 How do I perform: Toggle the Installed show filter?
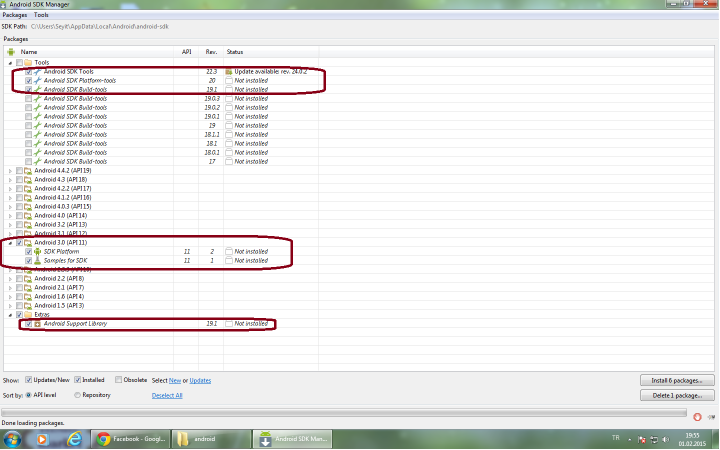tap(78, 380)
